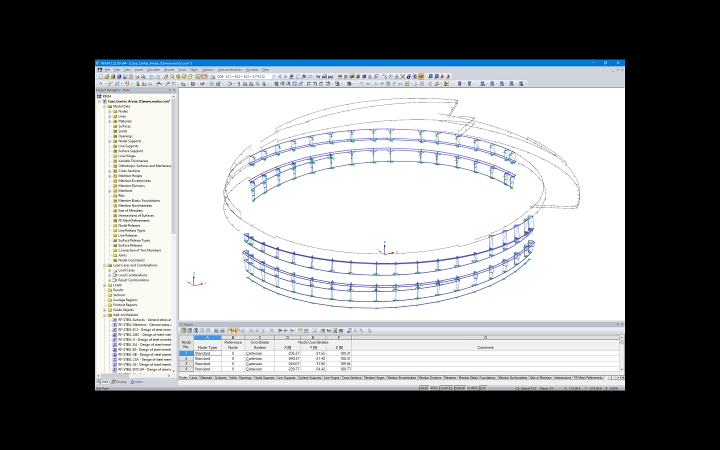Open the File menu
Viewport: 720px width, 450px height.
tap(107, 70)
